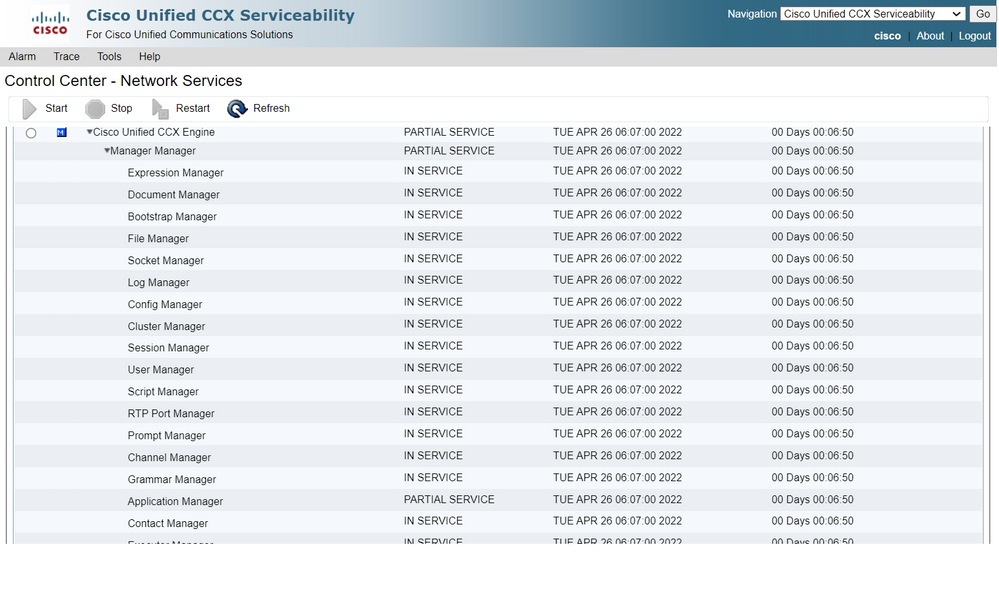This screenshot has height=602, width=999.
Task: Open the Tools menu
Action: [109, 57]
